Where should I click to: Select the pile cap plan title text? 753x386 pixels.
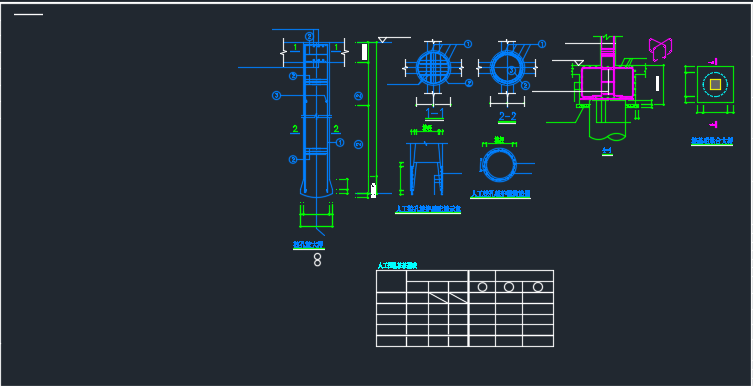pos(712,141)
